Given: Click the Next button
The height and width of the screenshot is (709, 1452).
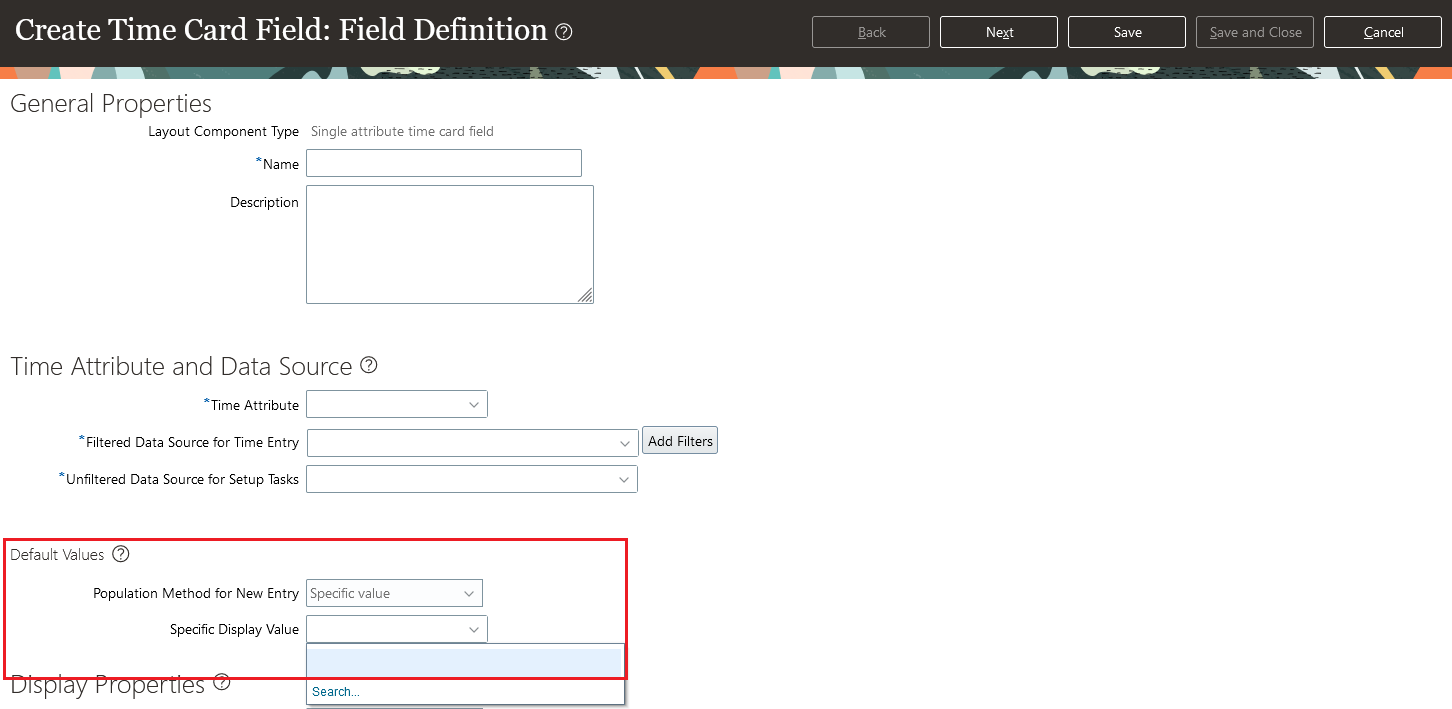Looking at the screenshot, I should (998, 31).
